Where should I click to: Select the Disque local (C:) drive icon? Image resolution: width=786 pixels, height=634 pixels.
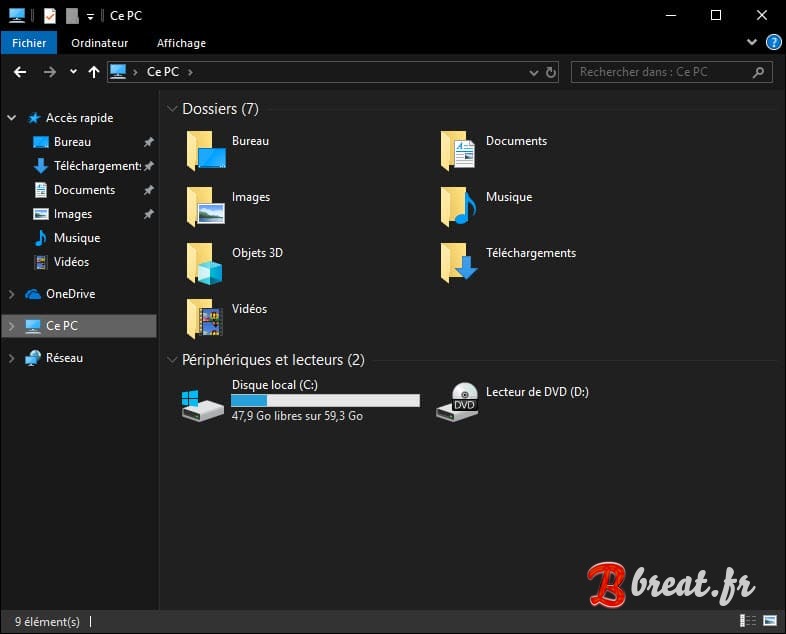tap(203, 405)
